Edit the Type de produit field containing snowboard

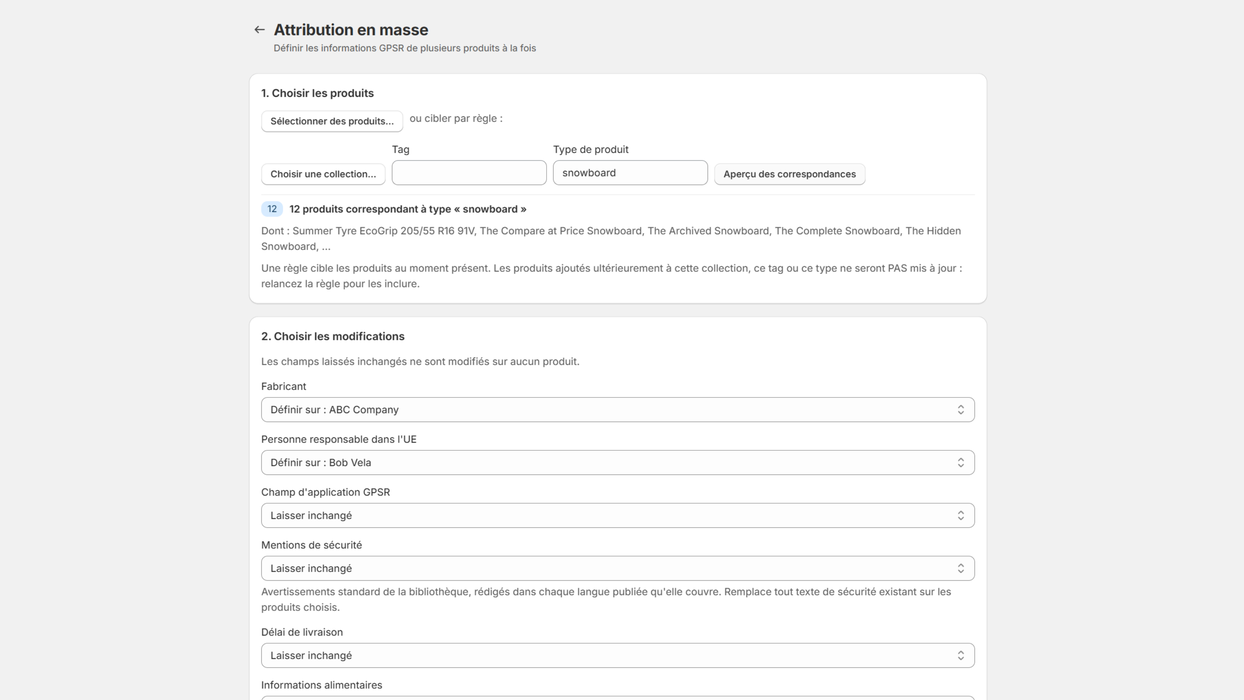[x=630, y=173]
